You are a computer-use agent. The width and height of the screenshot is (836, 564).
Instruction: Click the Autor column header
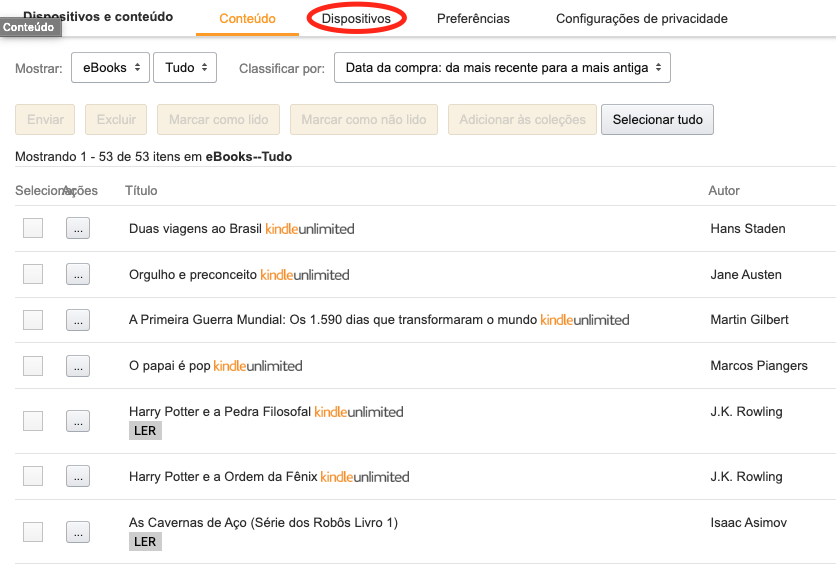click(x=724, y=191)
